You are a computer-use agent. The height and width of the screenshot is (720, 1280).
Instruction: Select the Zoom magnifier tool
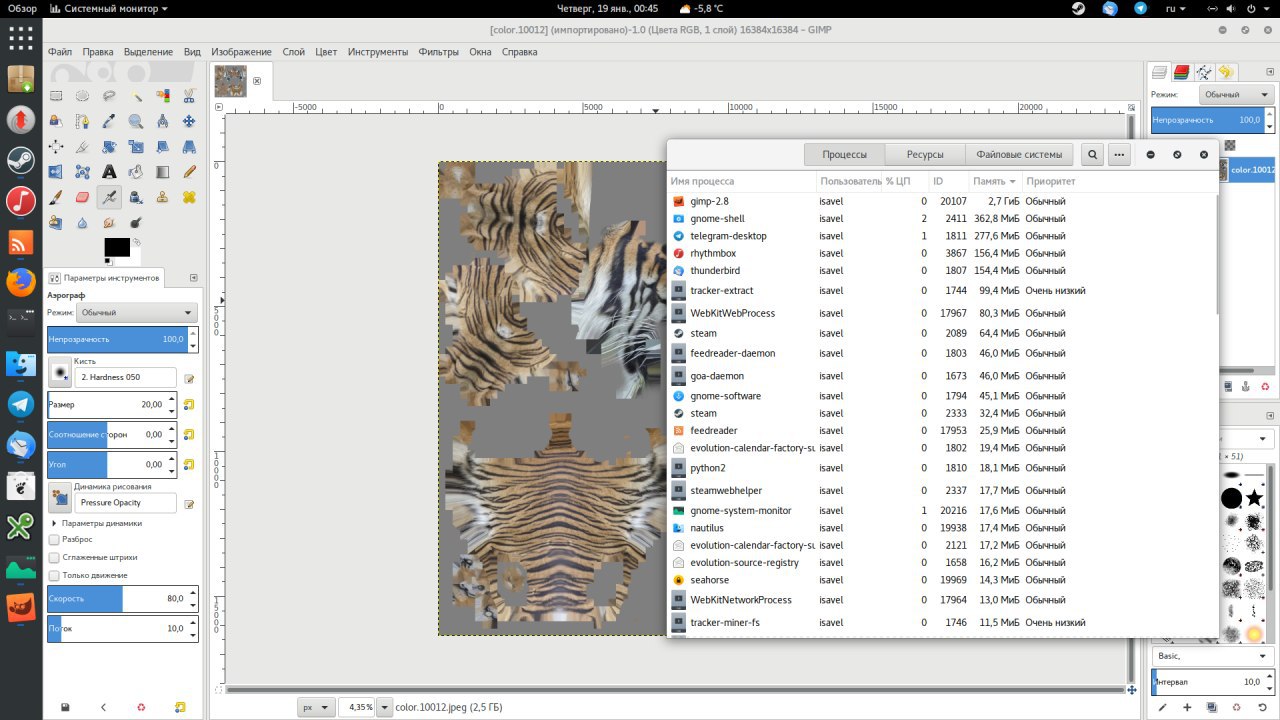tap(135, 122)
